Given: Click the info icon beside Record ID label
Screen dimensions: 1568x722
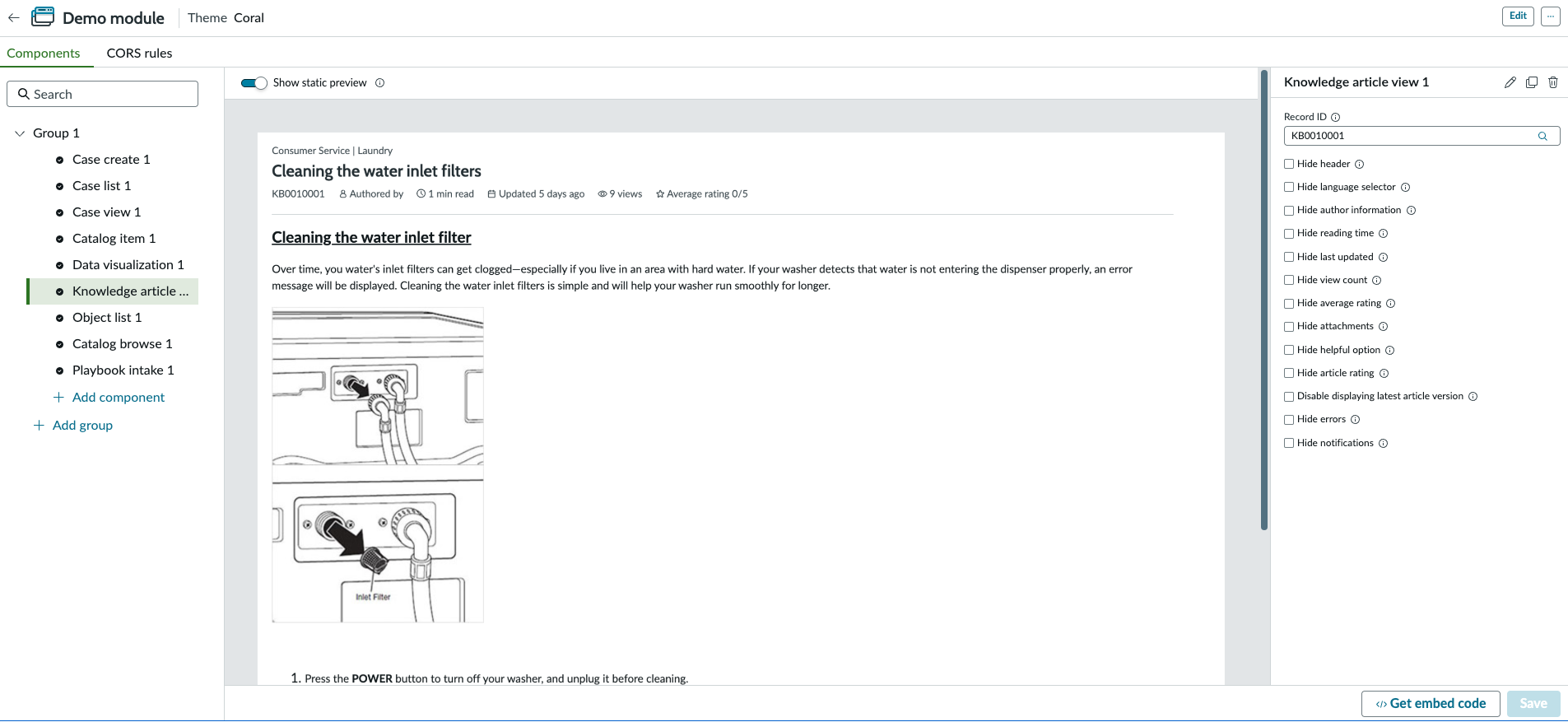Looking at the screenshot, I should [x=1335, y=117].
